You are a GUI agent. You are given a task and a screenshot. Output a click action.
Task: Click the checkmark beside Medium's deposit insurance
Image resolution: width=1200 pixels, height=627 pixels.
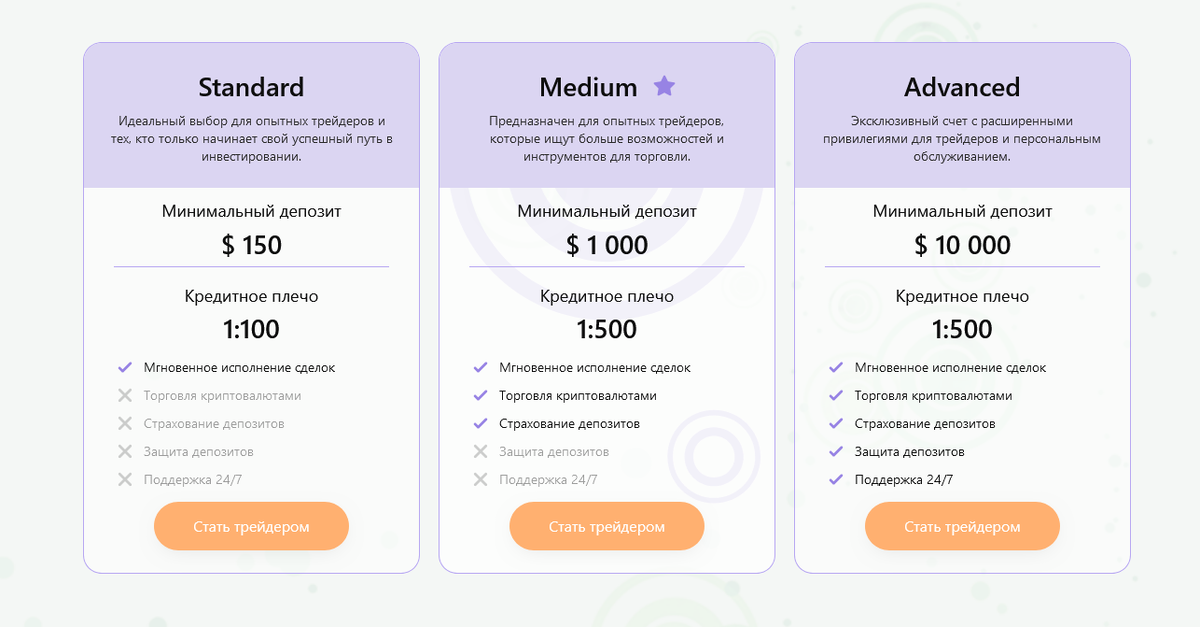point(481,423)
